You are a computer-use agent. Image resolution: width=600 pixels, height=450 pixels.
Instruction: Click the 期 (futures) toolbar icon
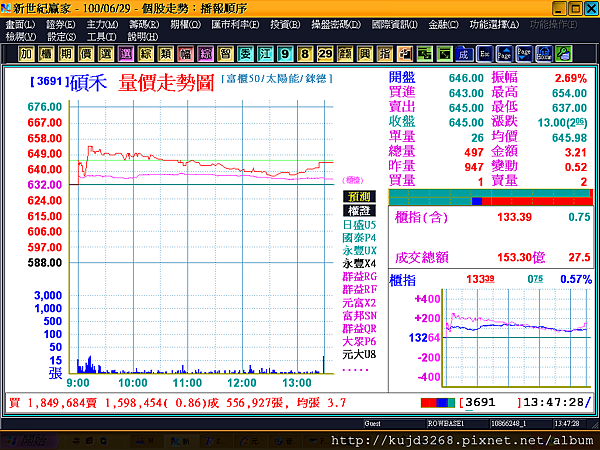pos(66,54)
